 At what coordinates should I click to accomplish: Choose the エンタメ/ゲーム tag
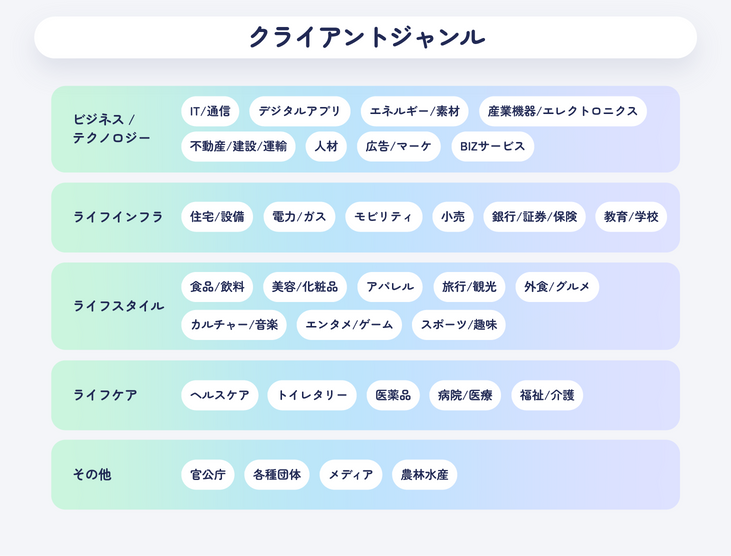click(x=349, y=325)
